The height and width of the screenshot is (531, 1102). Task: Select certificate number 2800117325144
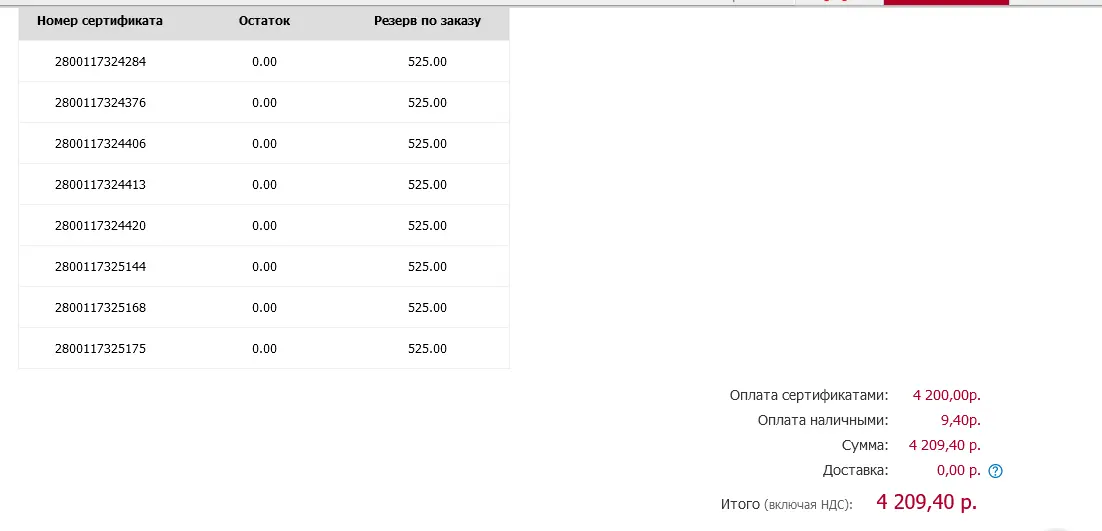coord(101,267)
